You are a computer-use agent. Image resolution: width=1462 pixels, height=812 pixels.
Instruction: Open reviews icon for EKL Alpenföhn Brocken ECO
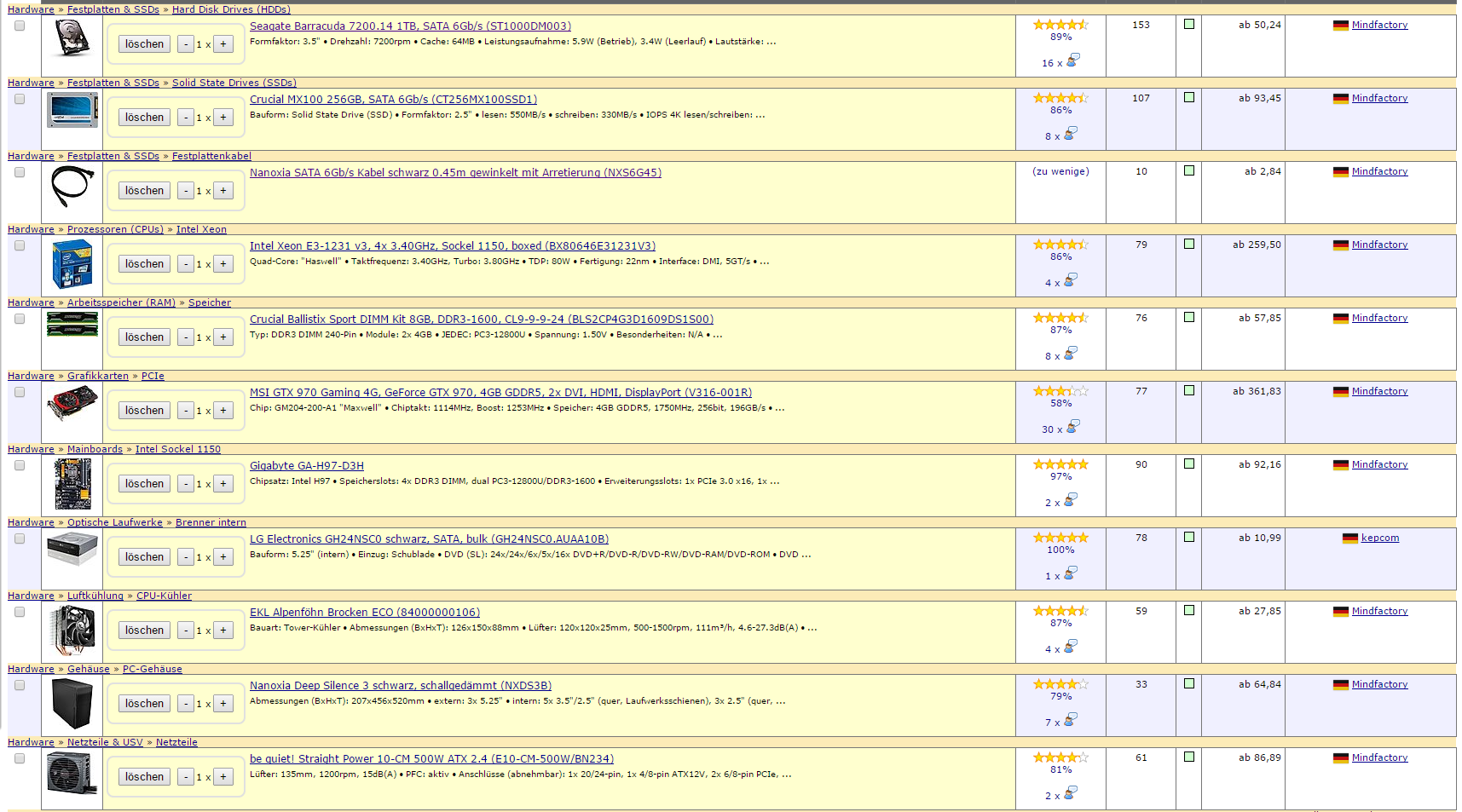tap(1071, 646)
